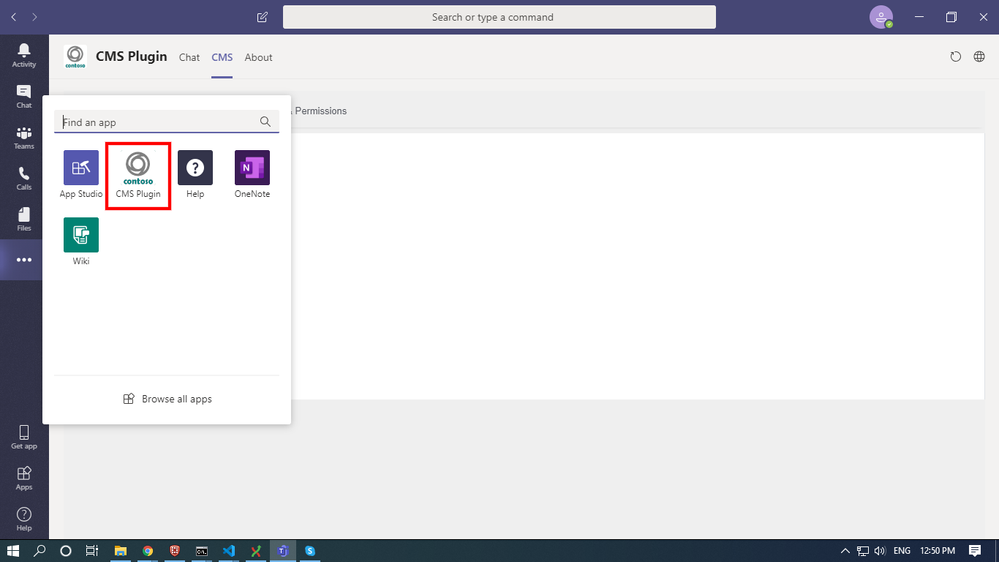
Task: Open the notification center icon
Action: [974, 551]
